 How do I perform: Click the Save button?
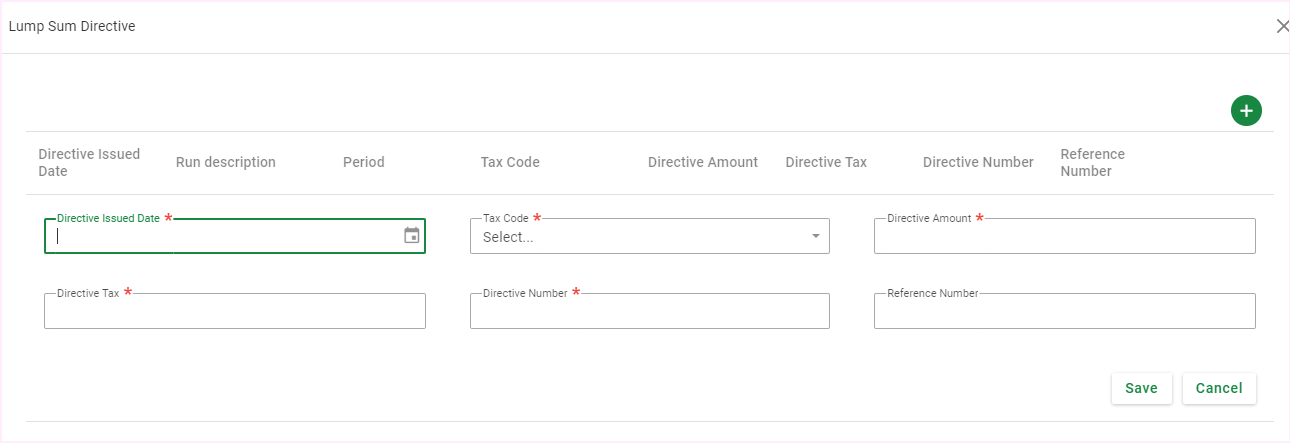1141,388
